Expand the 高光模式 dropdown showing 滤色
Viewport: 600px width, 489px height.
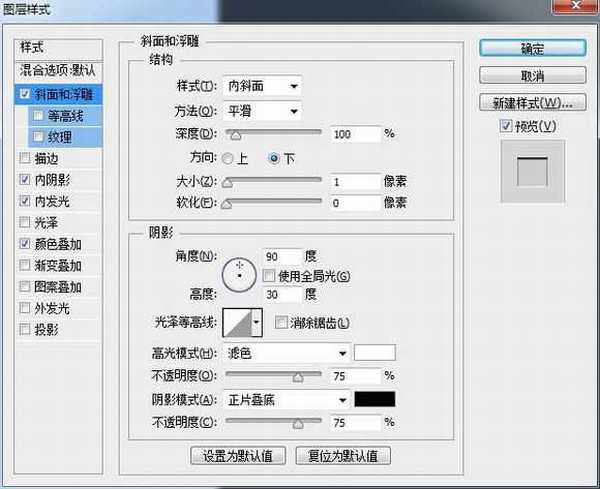(x=287, y=353)
